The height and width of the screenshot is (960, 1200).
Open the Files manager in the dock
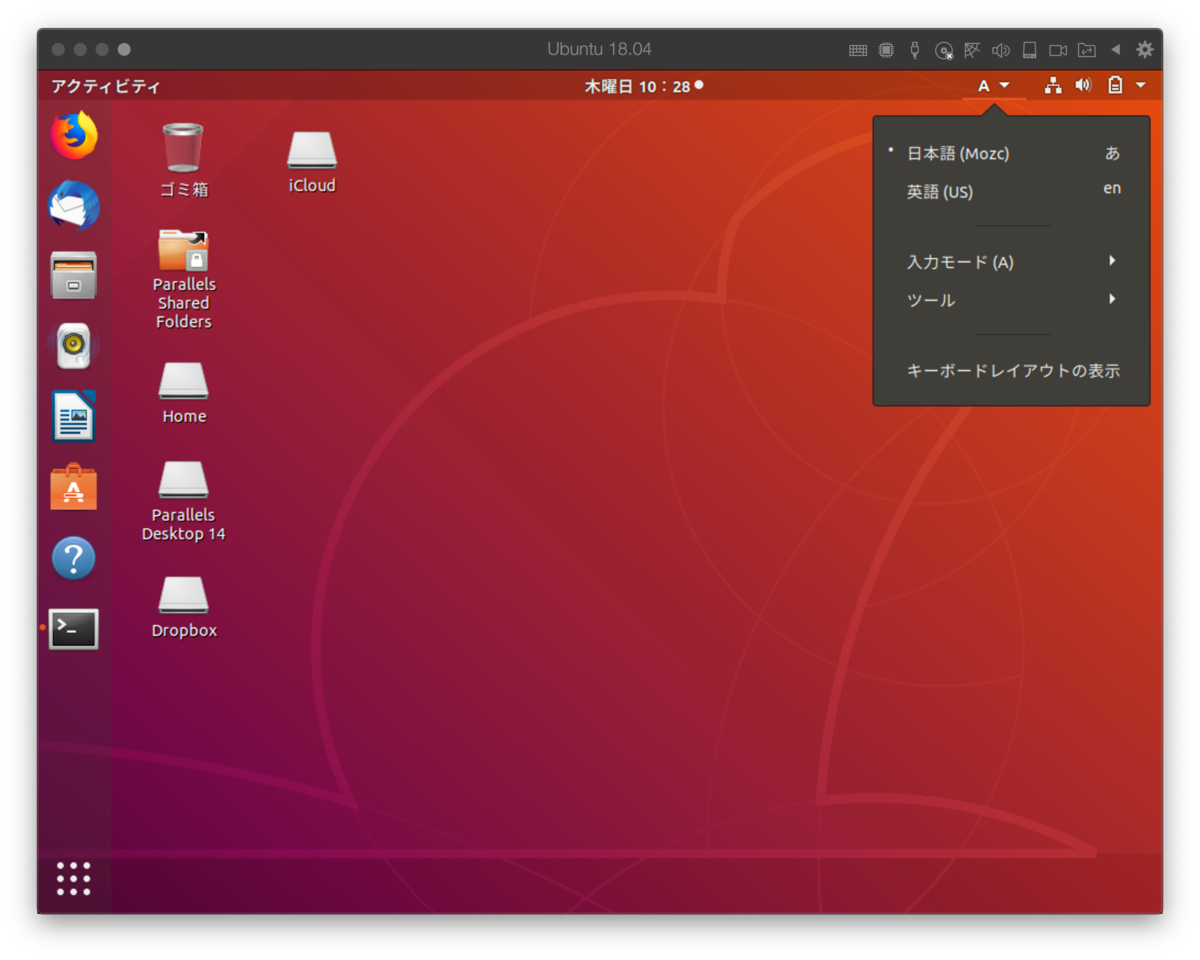click(74, 275)
